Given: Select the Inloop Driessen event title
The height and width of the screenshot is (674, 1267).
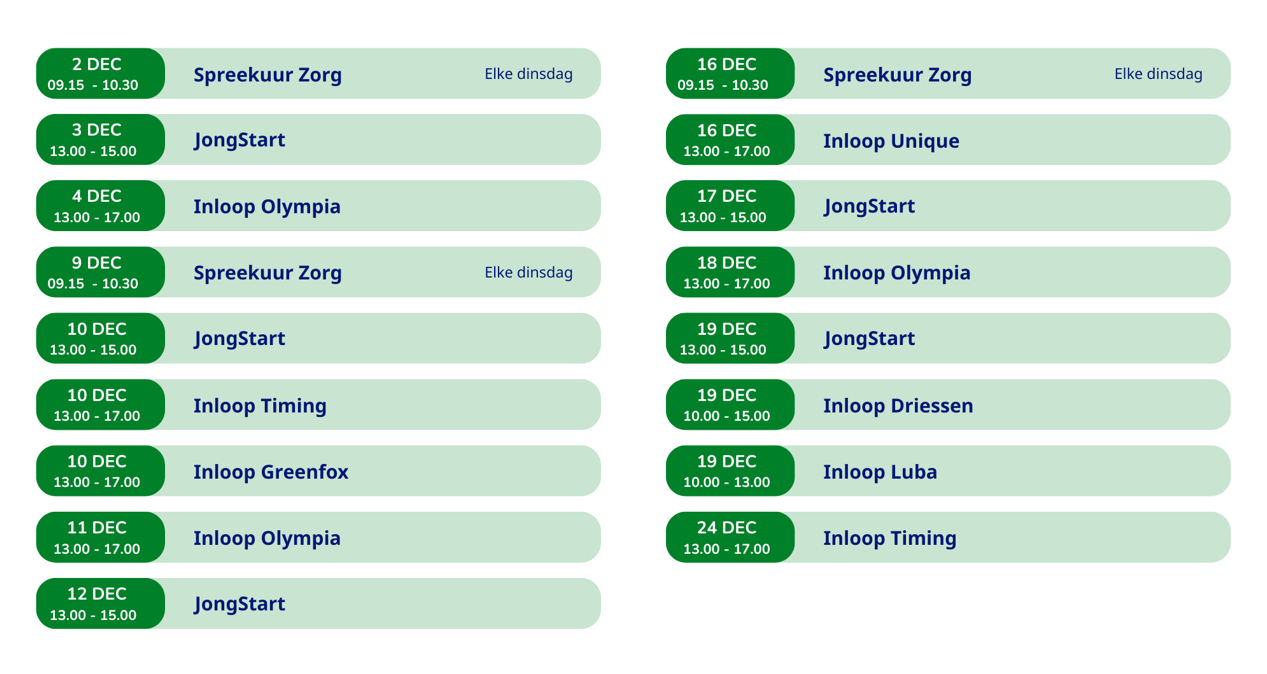Looking at the screenshot, I should [x=897, y=406].
